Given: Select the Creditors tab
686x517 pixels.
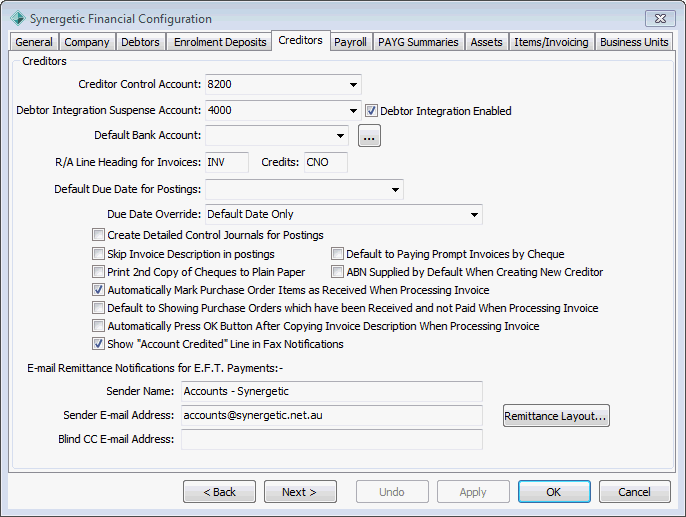Looking at the screenshot, I should (301, 40).
